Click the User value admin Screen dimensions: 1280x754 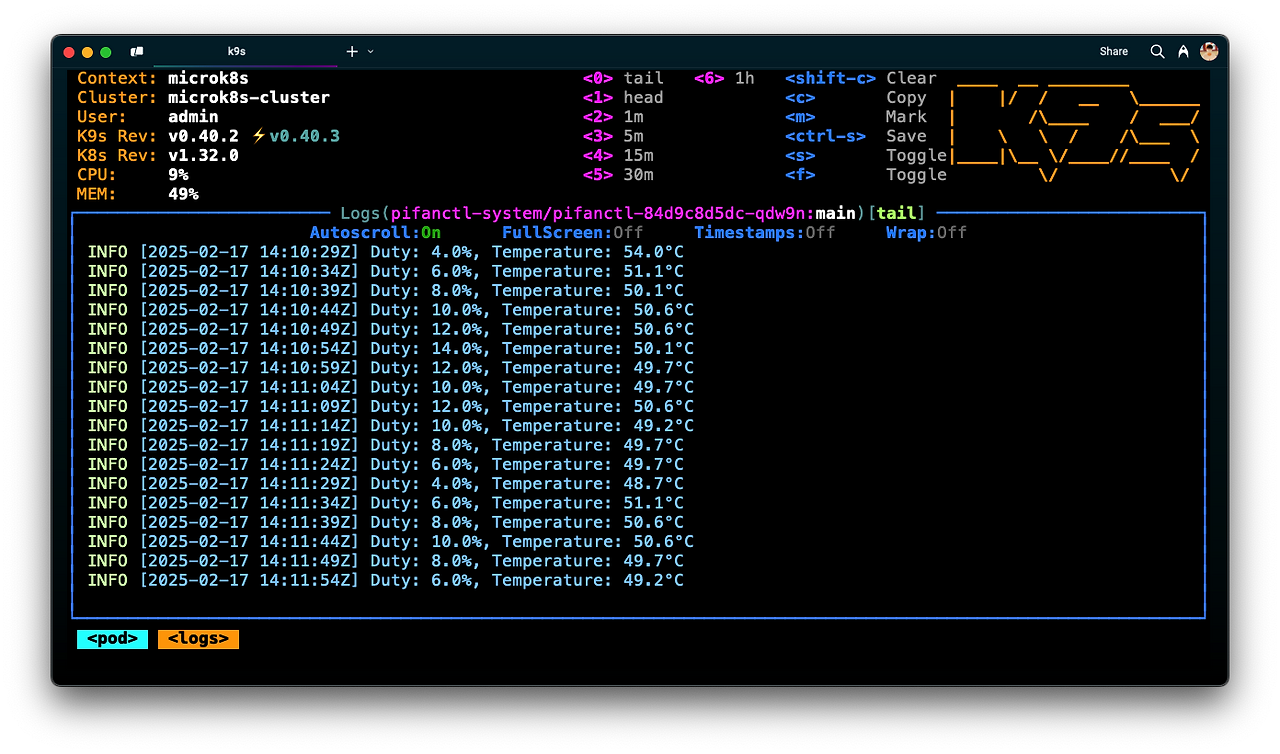coord(193,117)
